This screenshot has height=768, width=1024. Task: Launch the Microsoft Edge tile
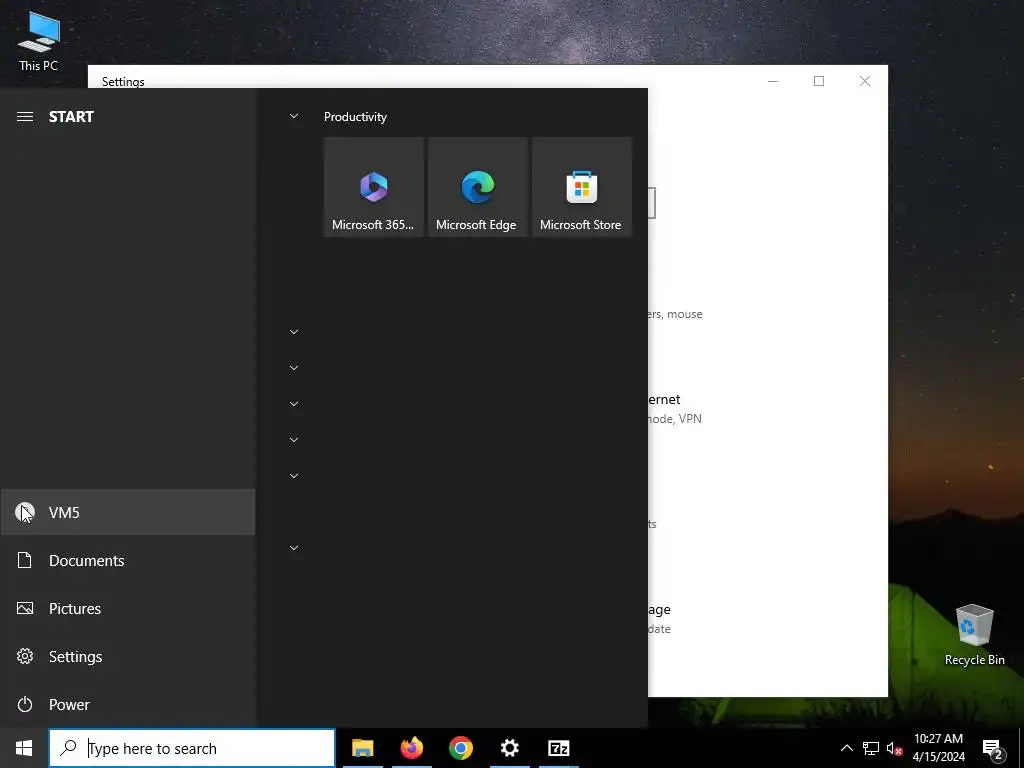point(477,187)
